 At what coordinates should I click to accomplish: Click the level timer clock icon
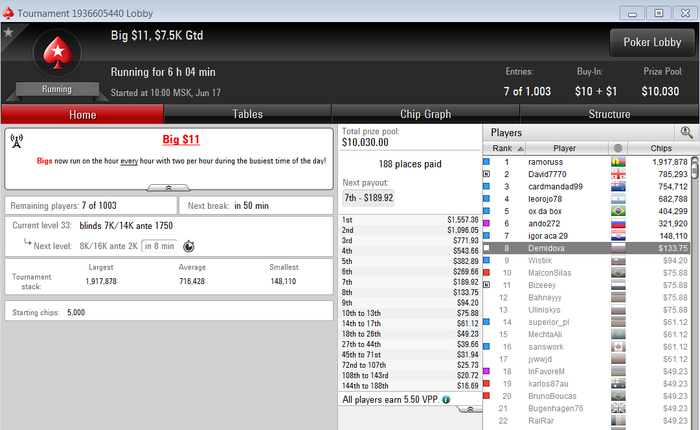pyautogui.click(x=189, y=246)
